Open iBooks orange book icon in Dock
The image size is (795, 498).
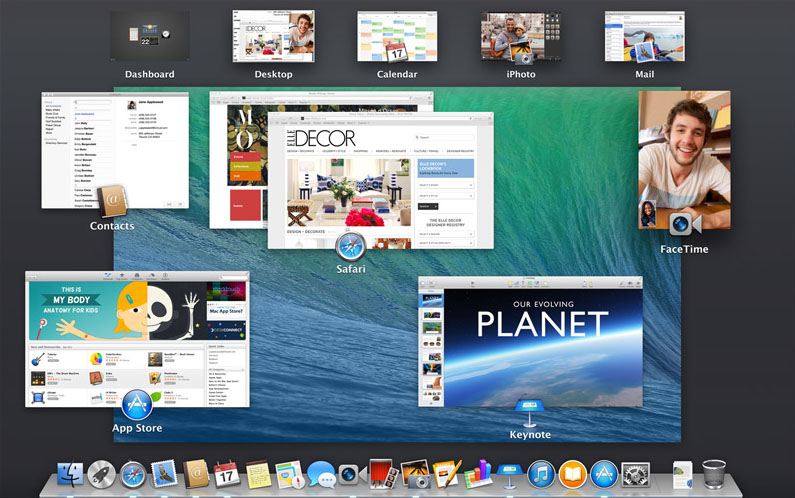(572, 475)
